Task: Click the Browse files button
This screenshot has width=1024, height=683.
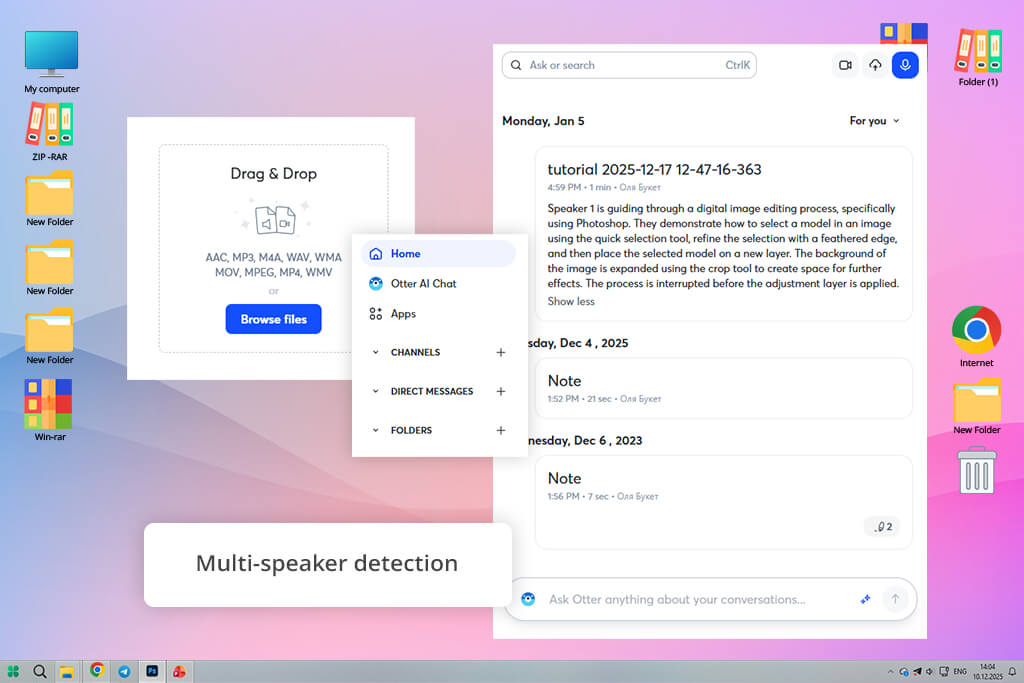Action: 274,319
